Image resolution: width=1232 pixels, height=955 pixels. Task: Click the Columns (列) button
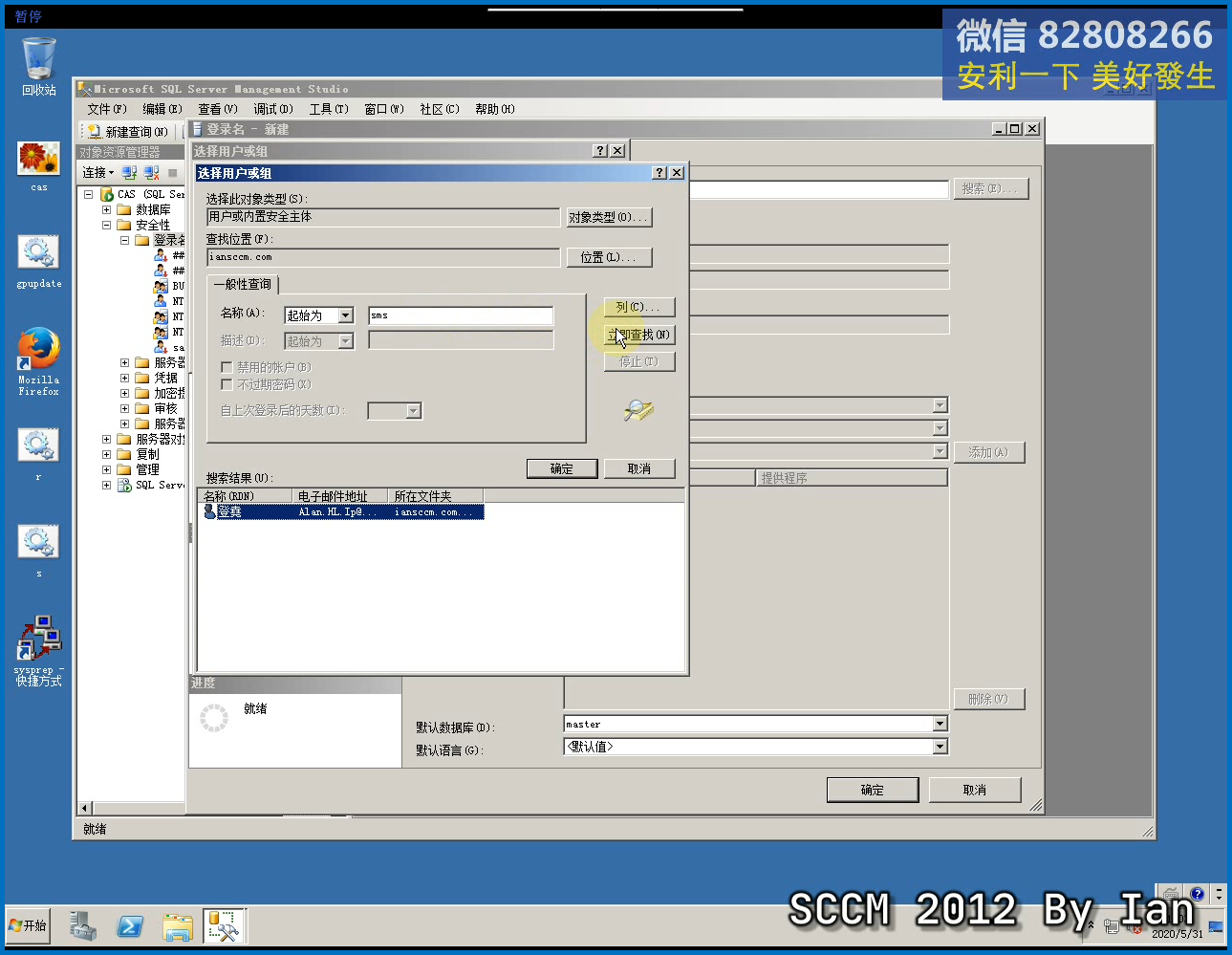coord(638,307)
